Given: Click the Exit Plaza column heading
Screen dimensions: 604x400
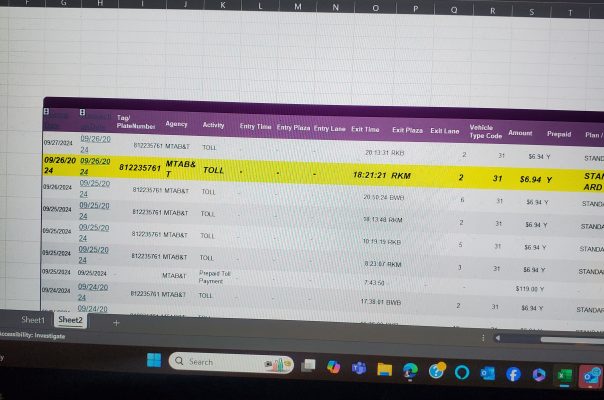Looking at the screenshot, I should pos(407,130).
